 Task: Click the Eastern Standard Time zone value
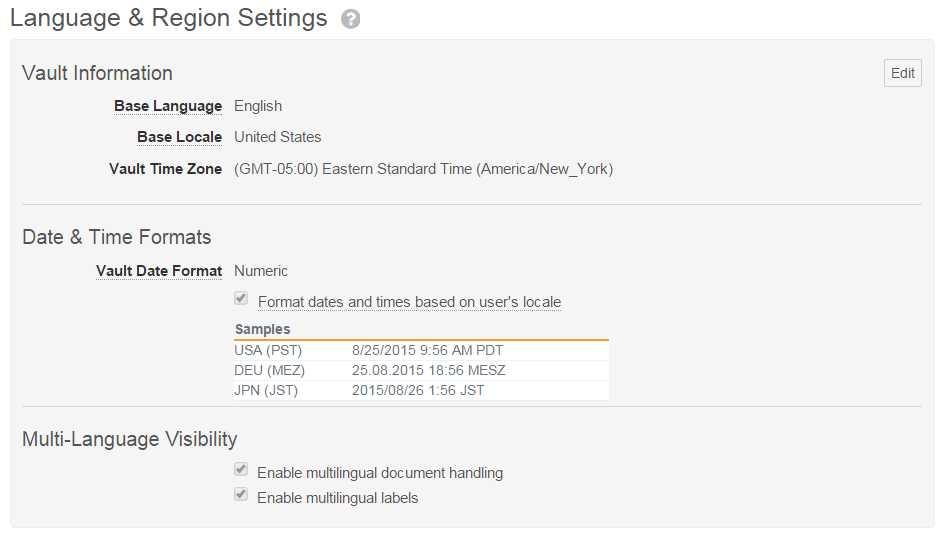coord(423,169)
